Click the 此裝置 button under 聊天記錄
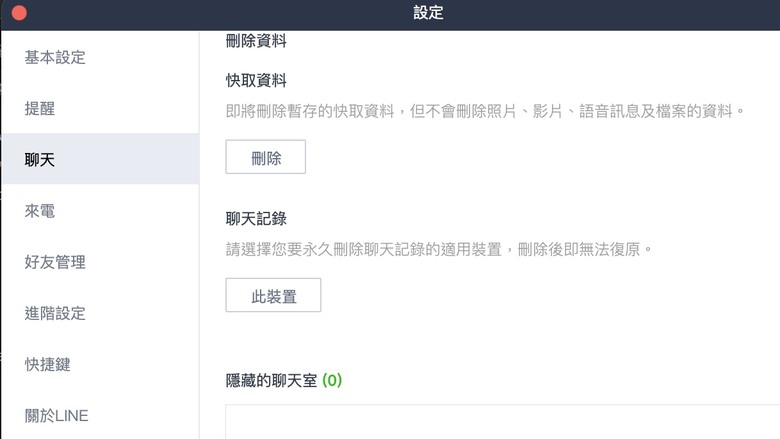The width and height of the screenshot is (780, 439). pyautogui.click(x=273, y=295)
